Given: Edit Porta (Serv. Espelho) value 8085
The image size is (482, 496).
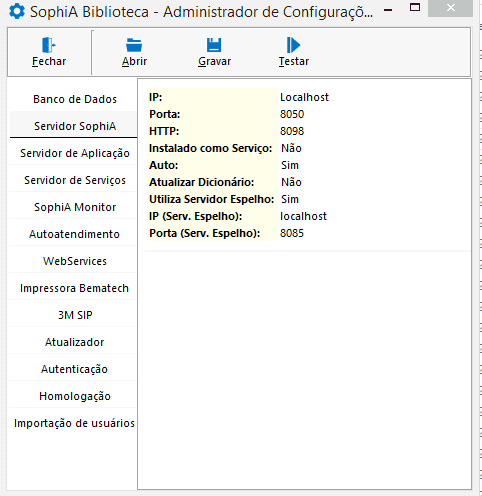Looking at the screenshot, I should (292, 233).
